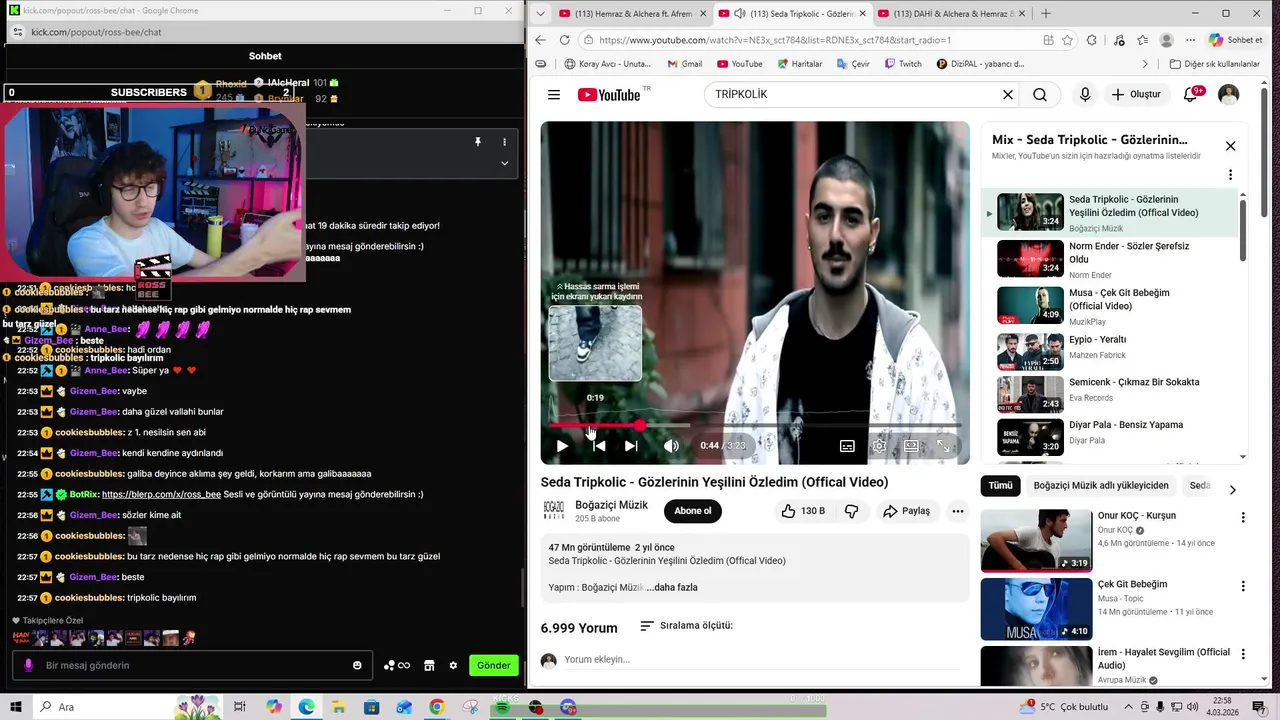Open options for Çek Git Bebeğim recommendation
The image size is (1280, 720).
1243,586
